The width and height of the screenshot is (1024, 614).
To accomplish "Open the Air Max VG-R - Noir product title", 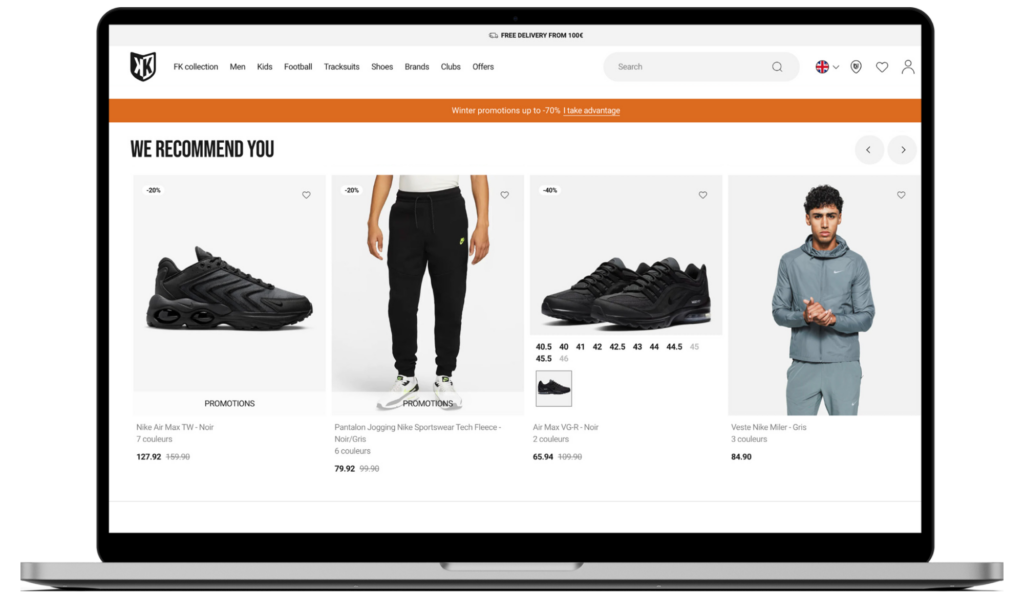I will 566,427.
